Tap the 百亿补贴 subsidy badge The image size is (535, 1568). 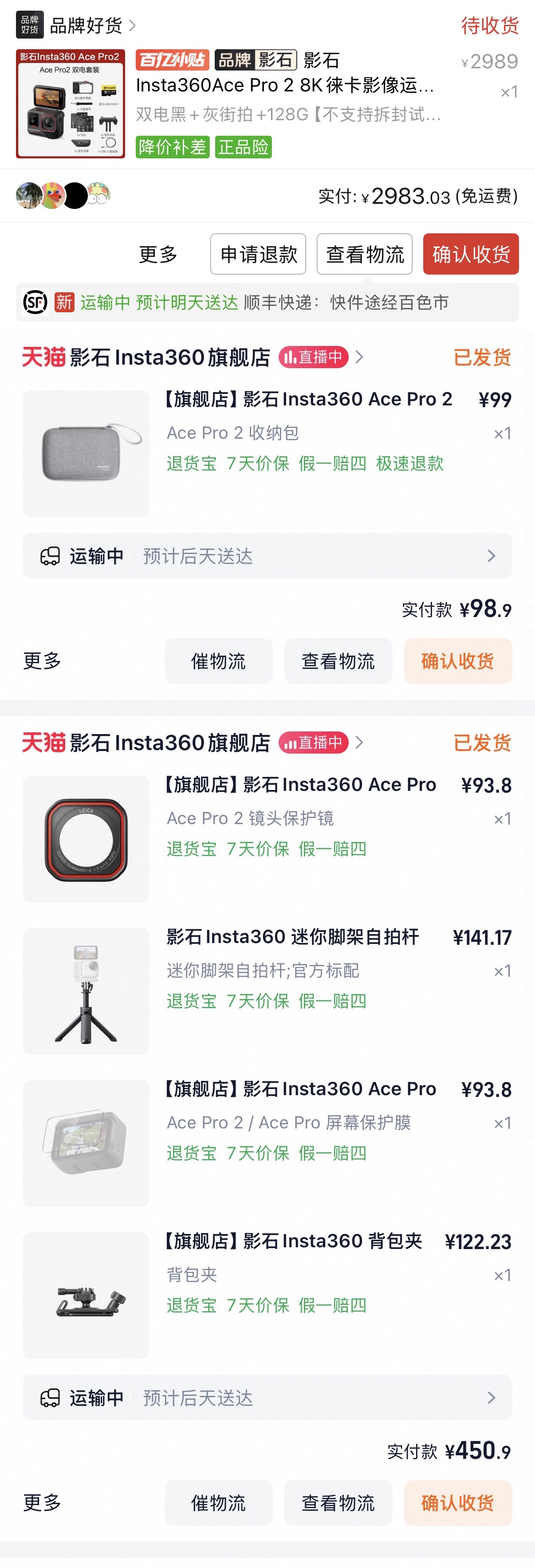click(x=172, y=60)
